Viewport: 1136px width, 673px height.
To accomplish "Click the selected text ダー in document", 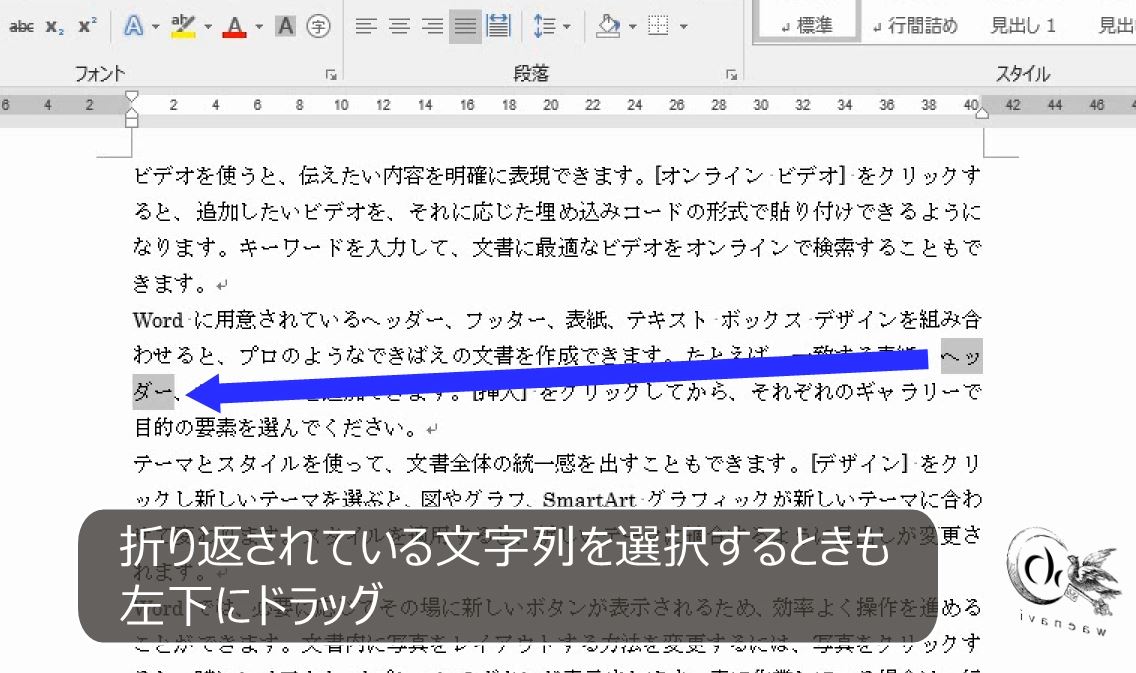I will pos(153,392).
